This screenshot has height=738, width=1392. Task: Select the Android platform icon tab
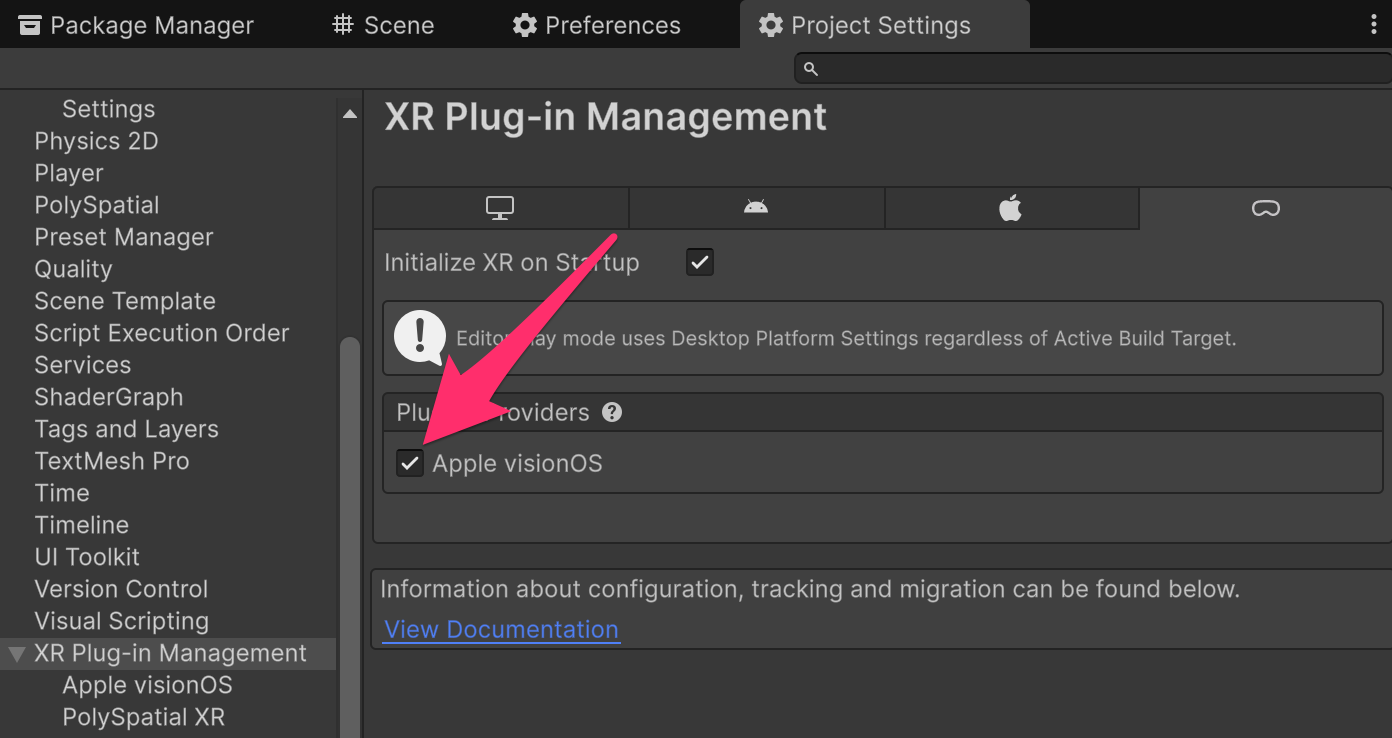point(756,208)
